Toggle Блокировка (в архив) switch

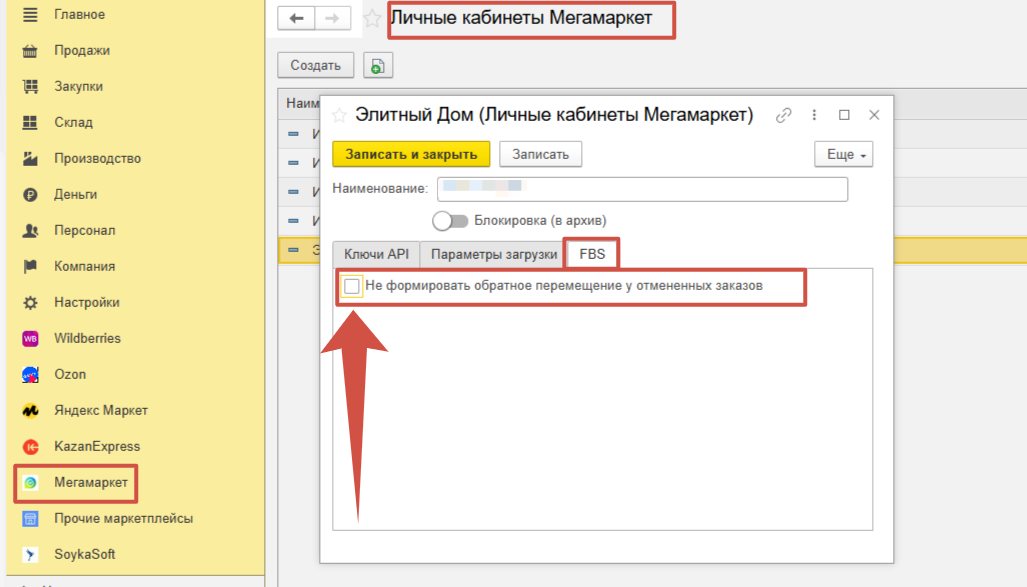pos(450,221)
